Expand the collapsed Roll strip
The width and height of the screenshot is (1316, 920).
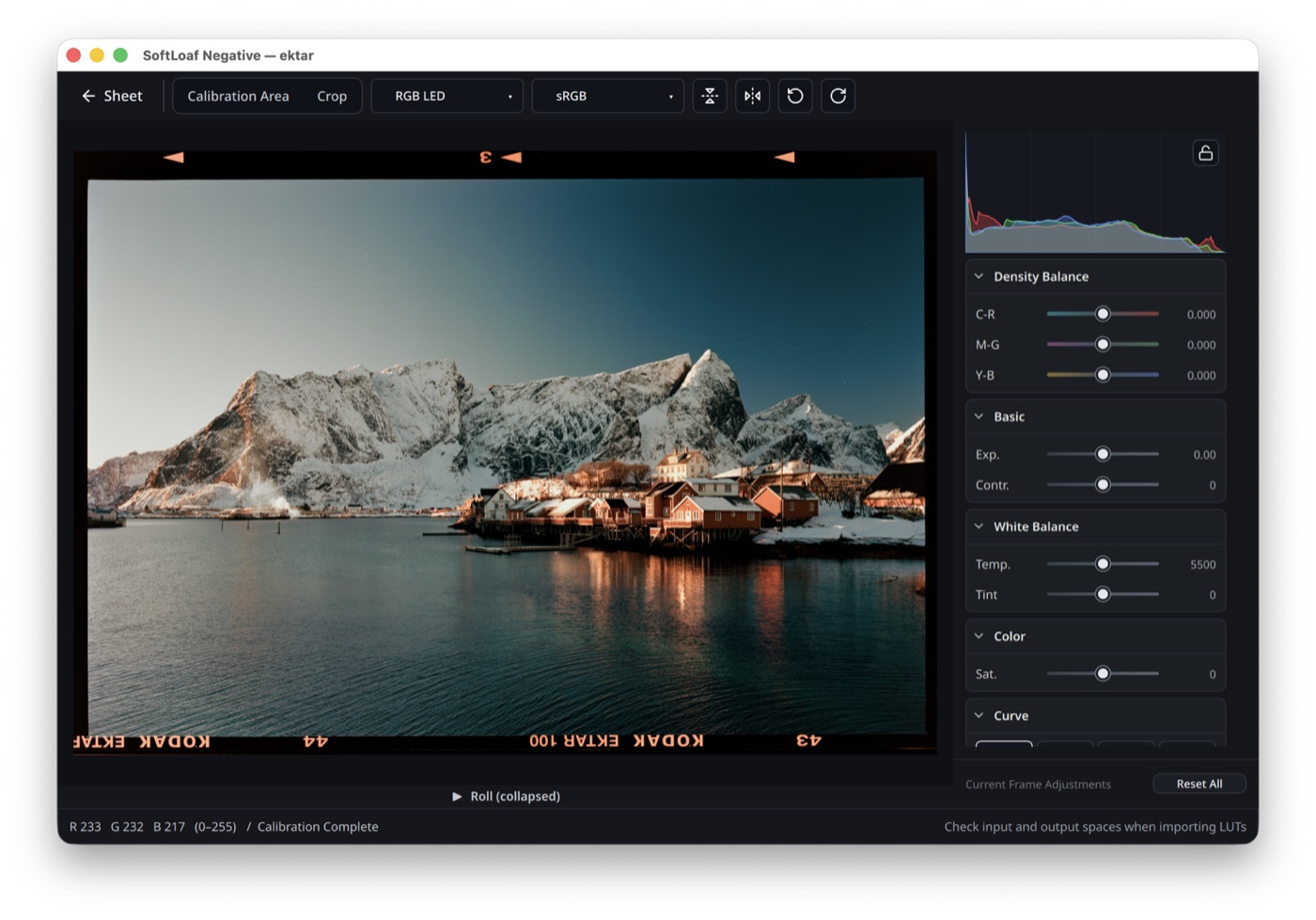(x=506, y=796)
